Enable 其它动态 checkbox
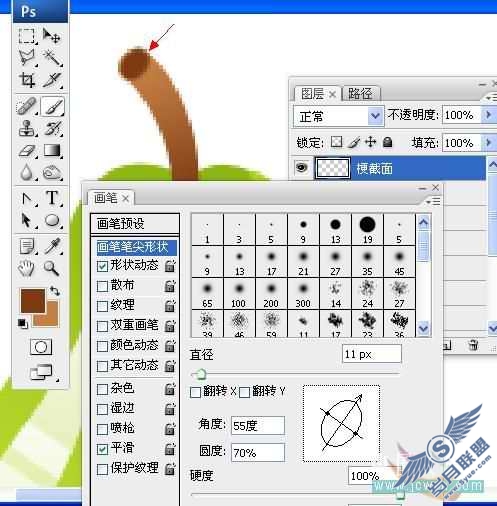Viewport: 497px width, 506px height. [x=102, y=366]
